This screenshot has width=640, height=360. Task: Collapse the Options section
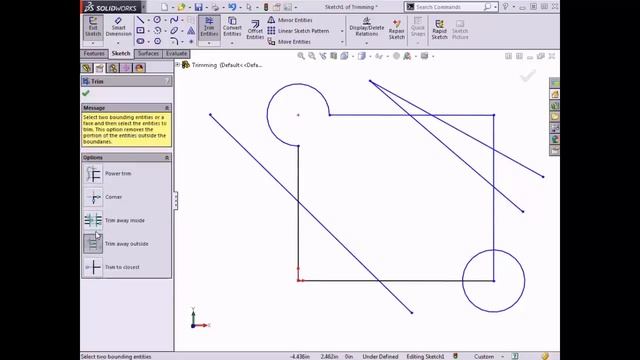coord(167,158)
